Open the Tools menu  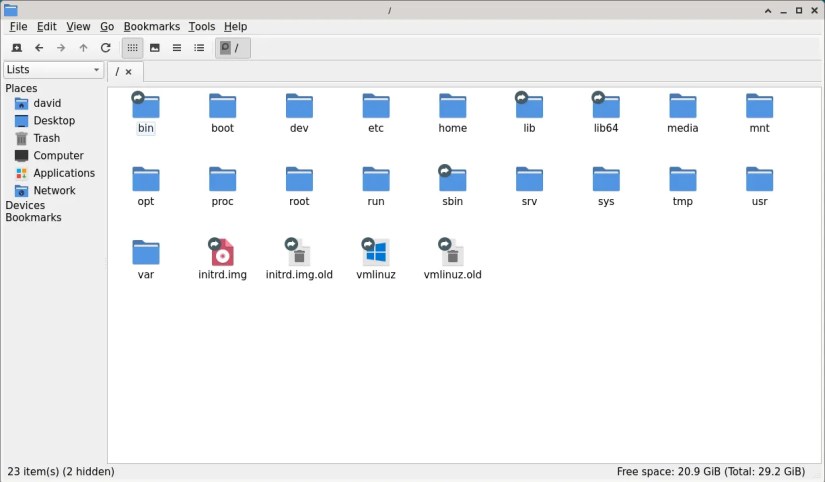tap(202, 26)
